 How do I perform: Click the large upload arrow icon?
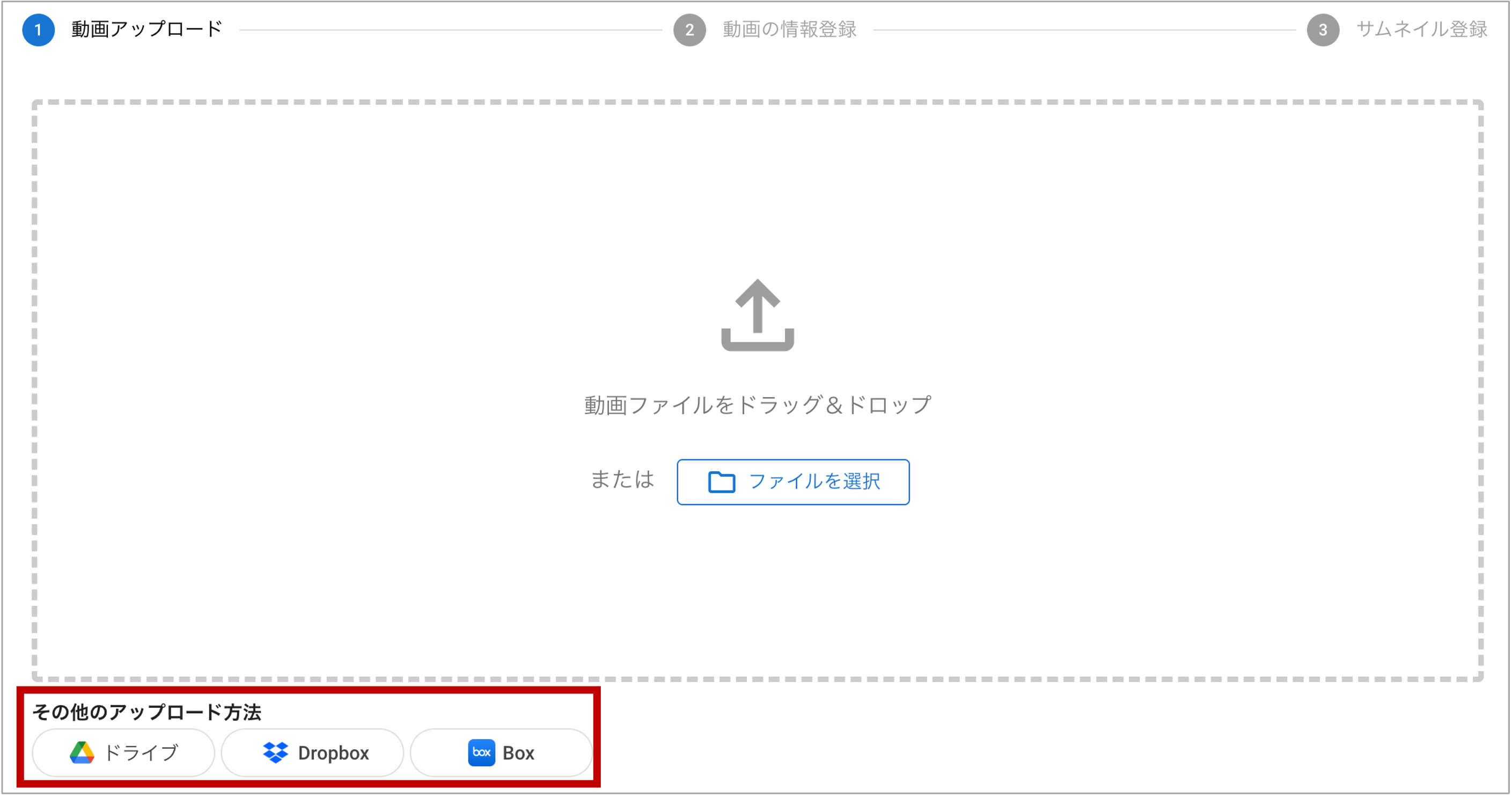(757, 316)
